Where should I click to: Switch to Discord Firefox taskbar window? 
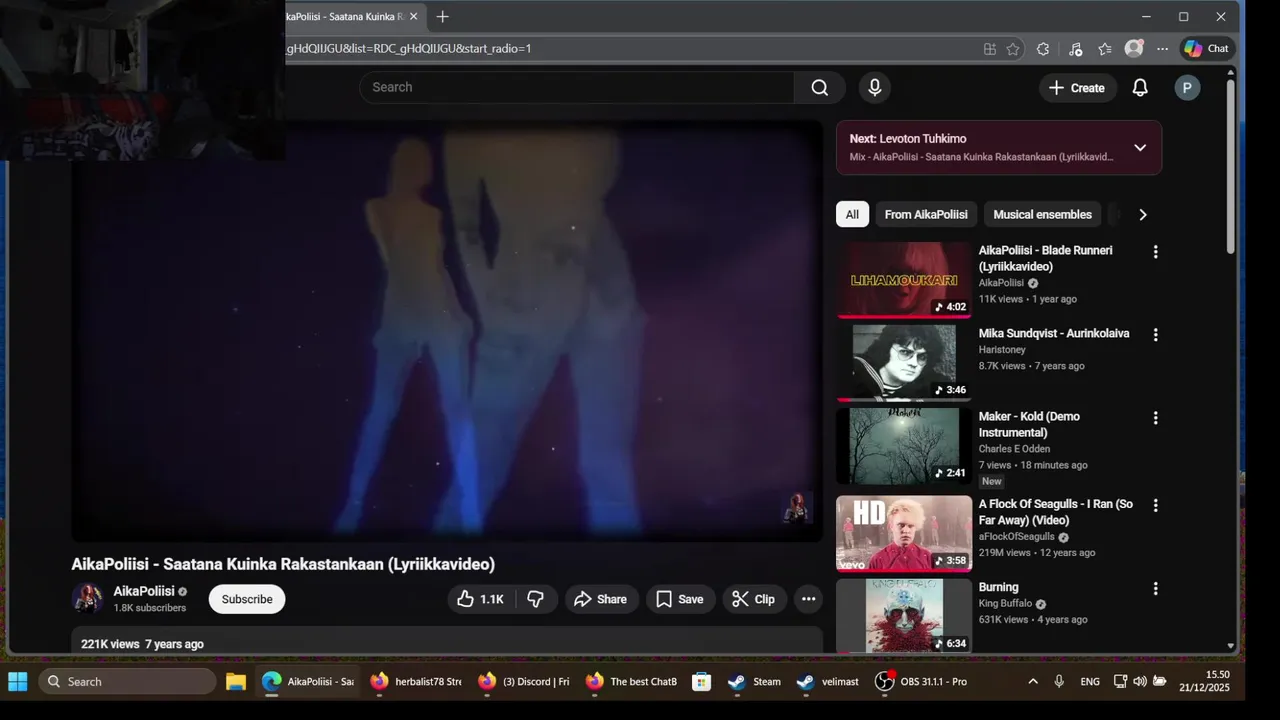pos(524,682)
